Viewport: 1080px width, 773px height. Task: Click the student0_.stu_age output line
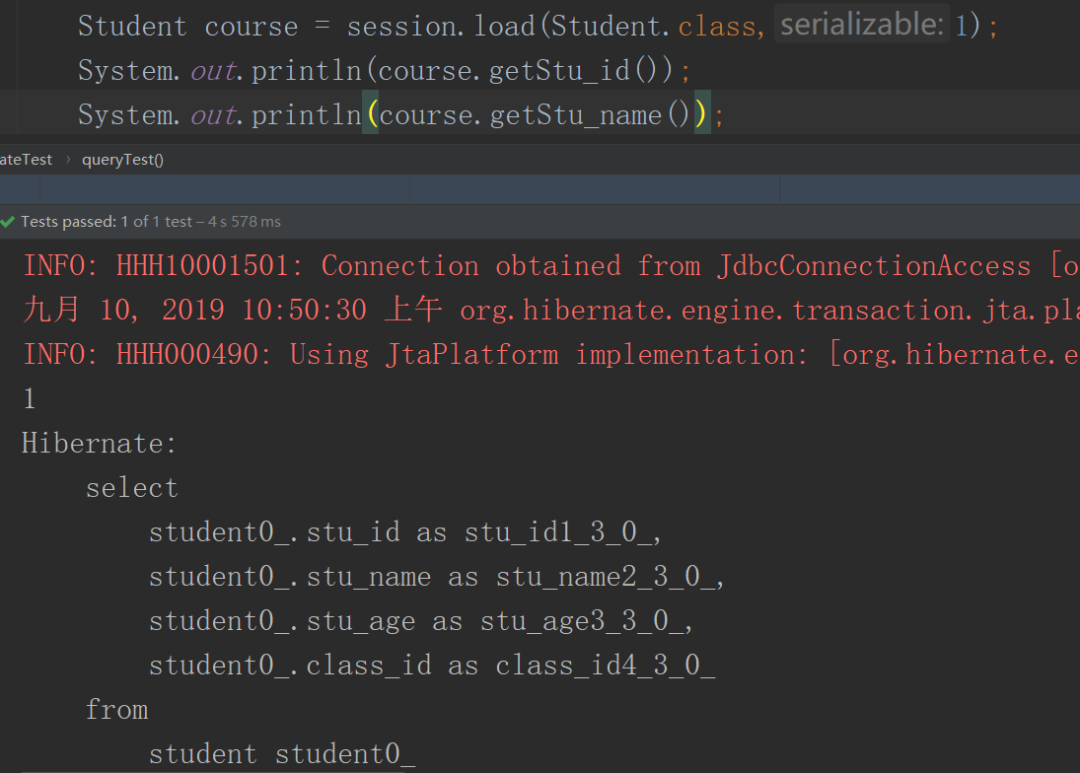[x=420, y=621]
